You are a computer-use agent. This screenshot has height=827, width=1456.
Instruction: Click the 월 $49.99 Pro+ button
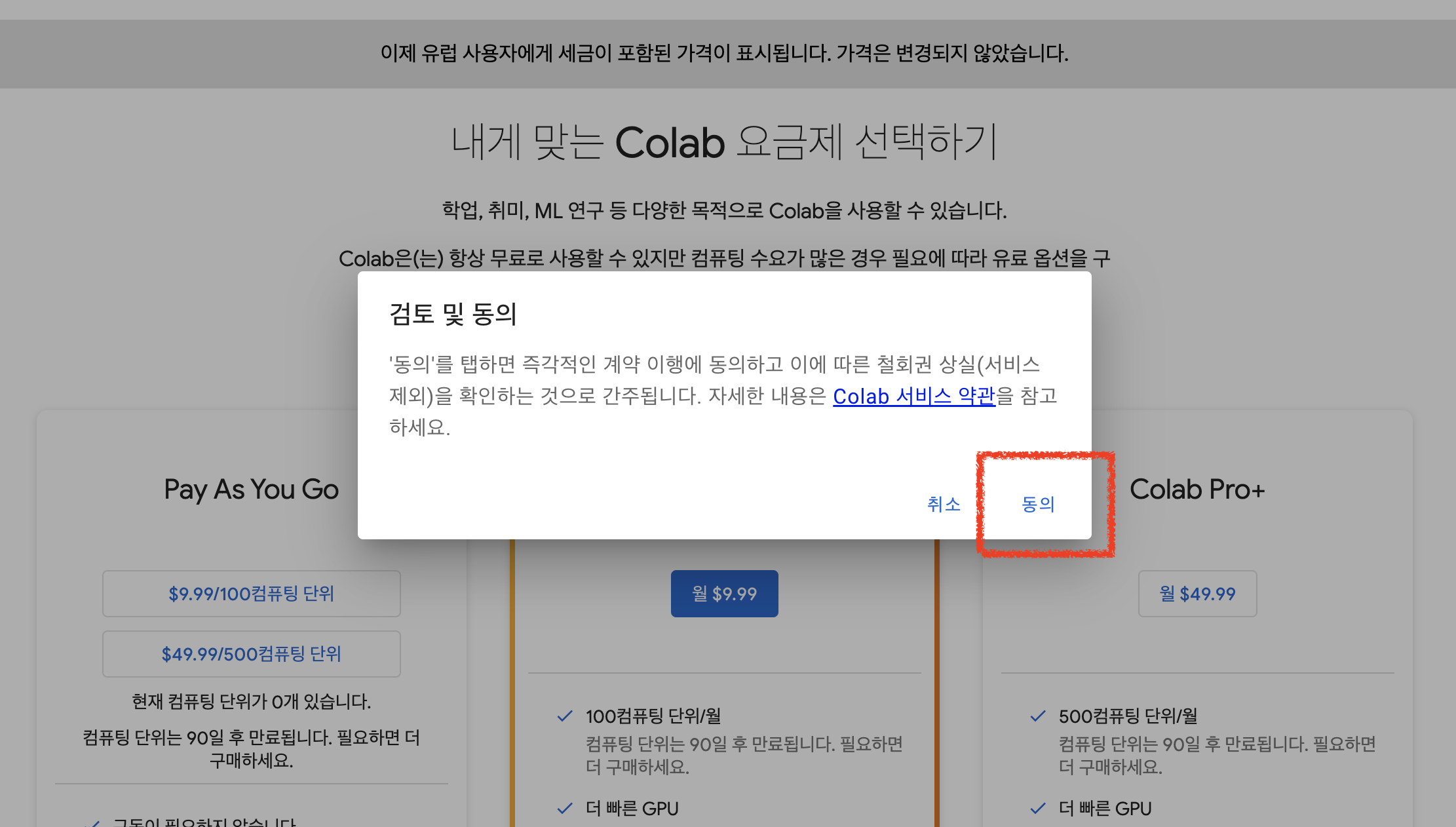[1197, 594]
